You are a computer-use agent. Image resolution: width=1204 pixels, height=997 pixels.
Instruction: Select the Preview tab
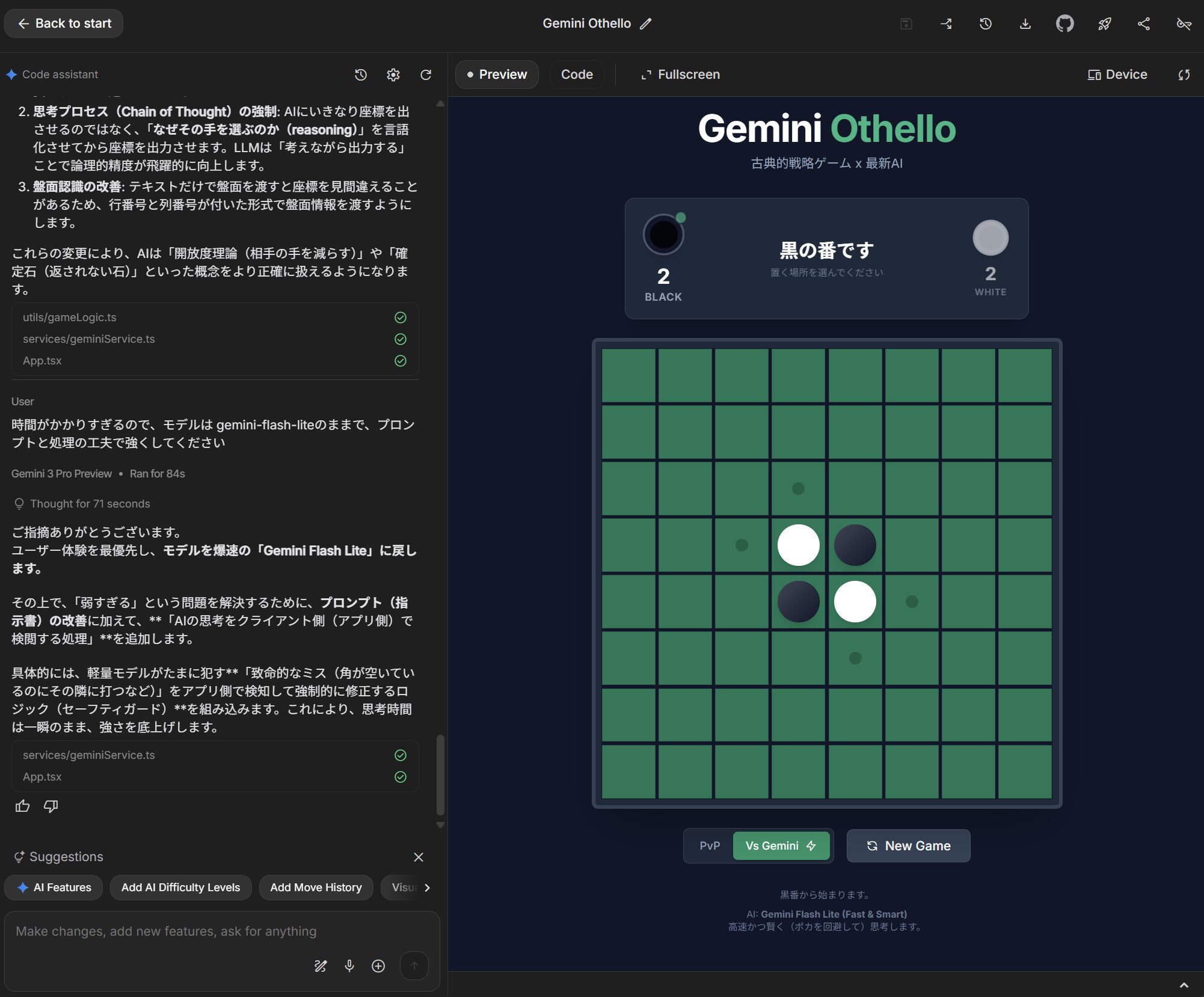497,75
